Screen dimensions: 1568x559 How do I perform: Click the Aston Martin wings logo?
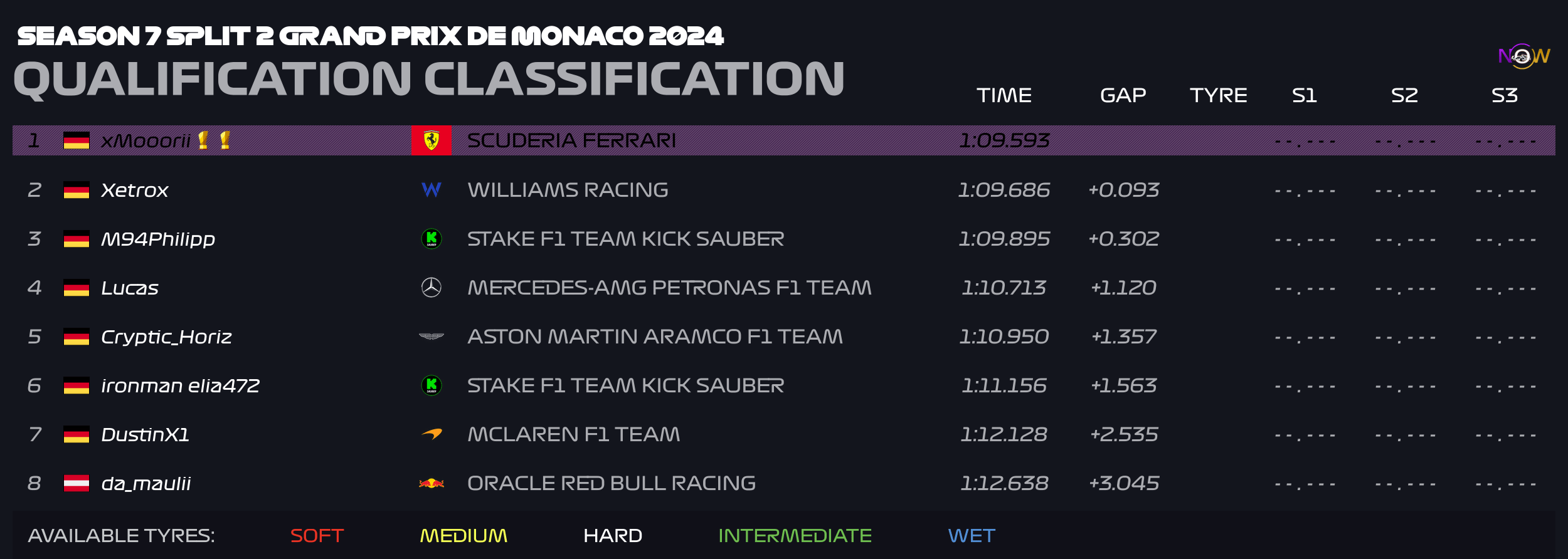[x=432, y=337]
